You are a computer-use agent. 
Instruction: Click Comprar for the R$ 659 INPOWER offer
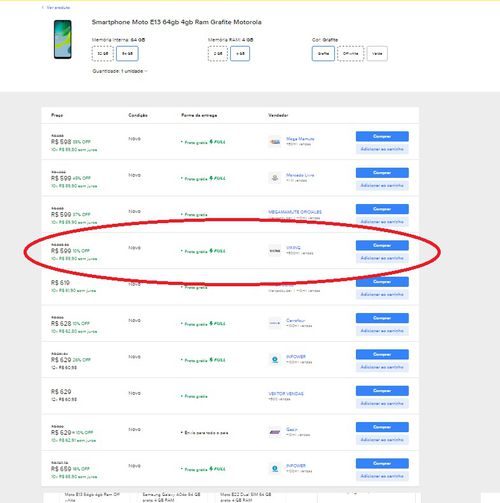pos(382,463)
